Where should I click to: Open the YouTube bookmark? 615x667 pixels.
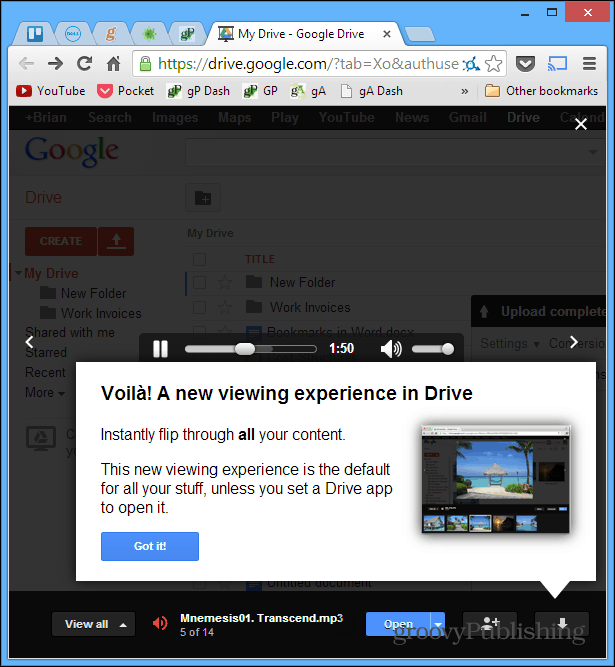[51, 91]
